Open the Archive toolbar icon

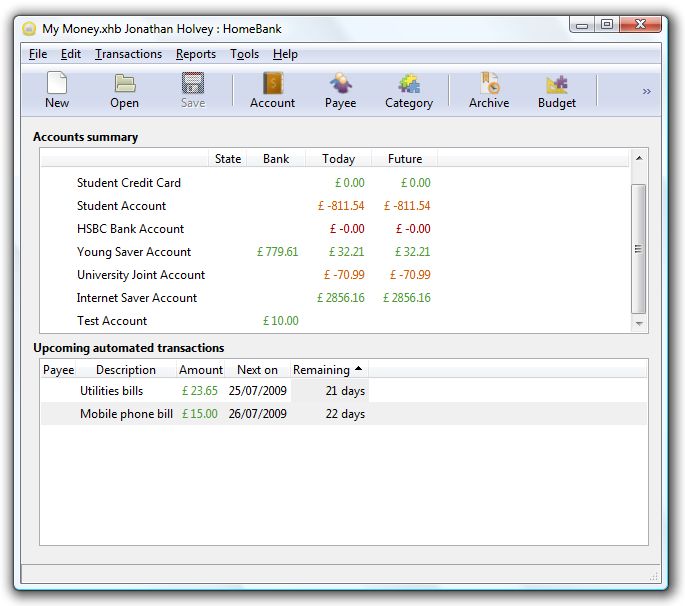point(489,85)
